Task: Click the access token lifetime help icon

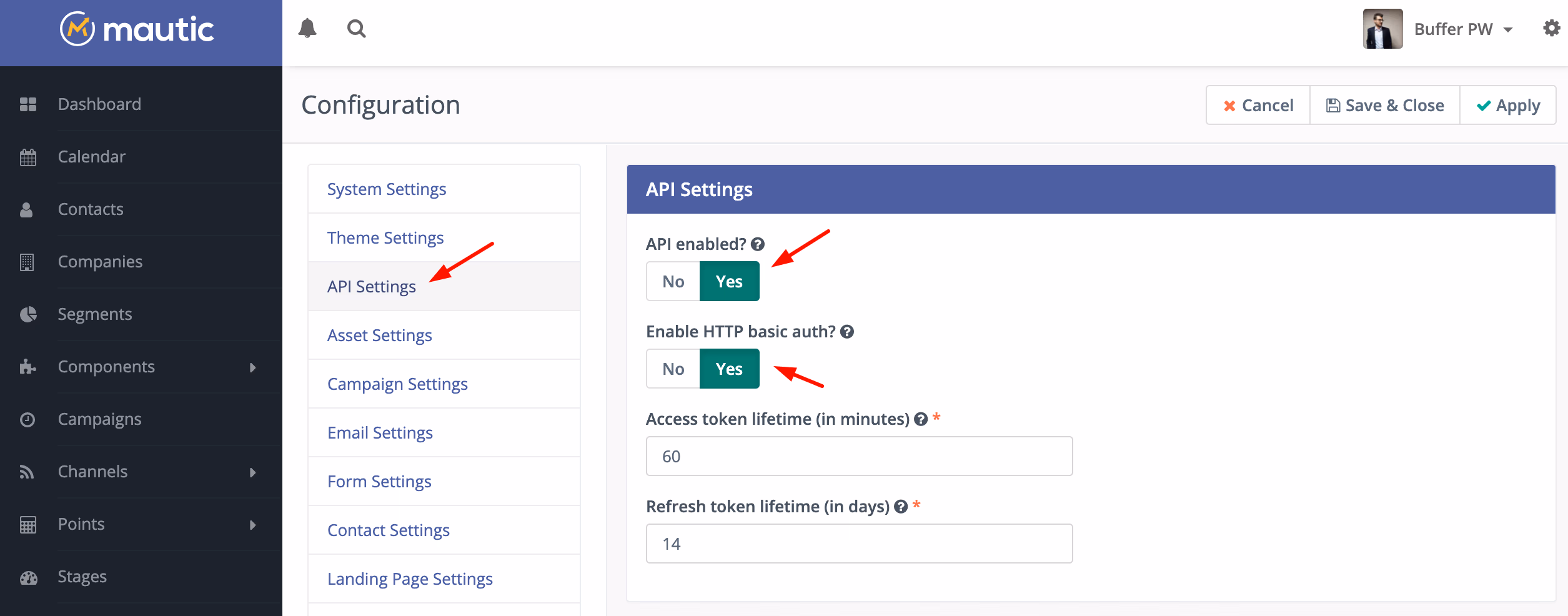Action: pos(921,419)
